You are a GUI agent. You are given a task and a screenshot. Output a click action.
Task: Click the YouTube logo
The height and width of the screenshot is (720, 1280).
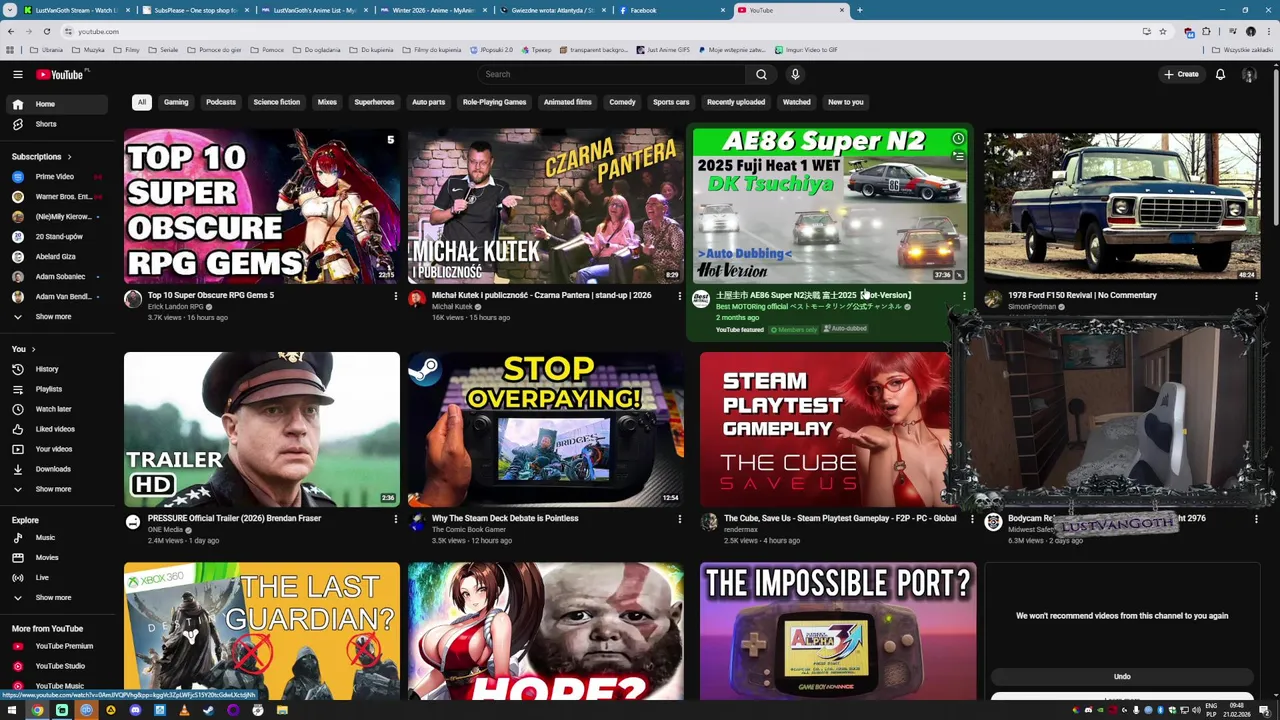click(x=60, y=74)
